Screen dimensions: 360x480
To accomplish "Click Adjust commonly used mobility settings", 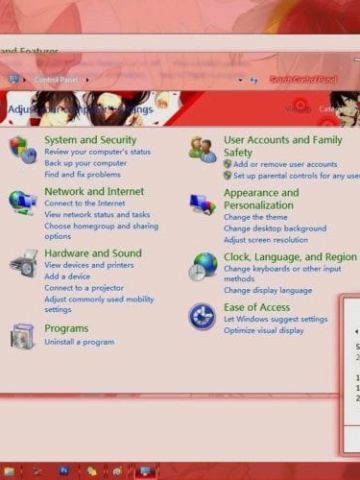I will point(99,304).
